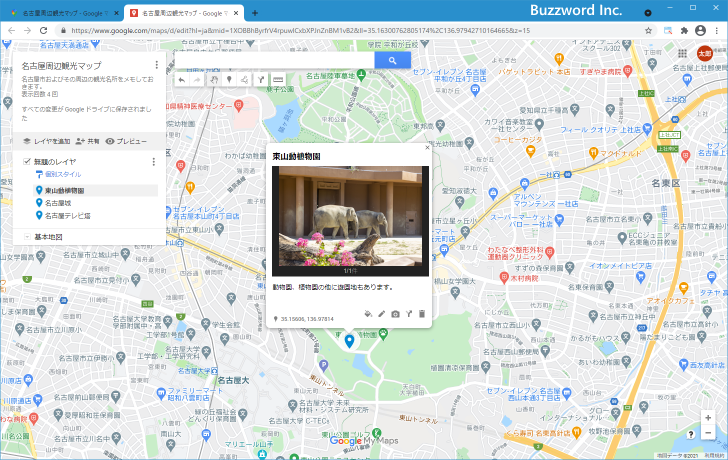728x460 pixels.
Task: Click the address bar URL
Action: [300, 31]
